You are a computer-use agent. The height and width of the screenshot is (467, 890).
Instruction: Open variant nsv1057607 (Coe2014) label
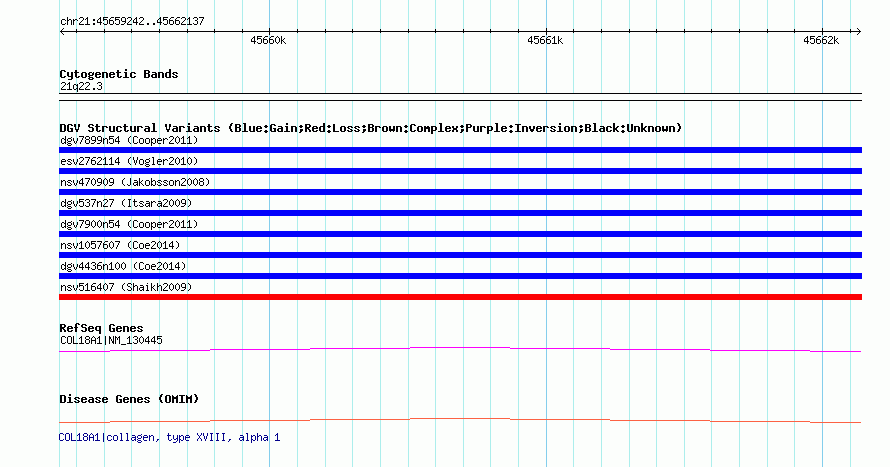(120, 245)
